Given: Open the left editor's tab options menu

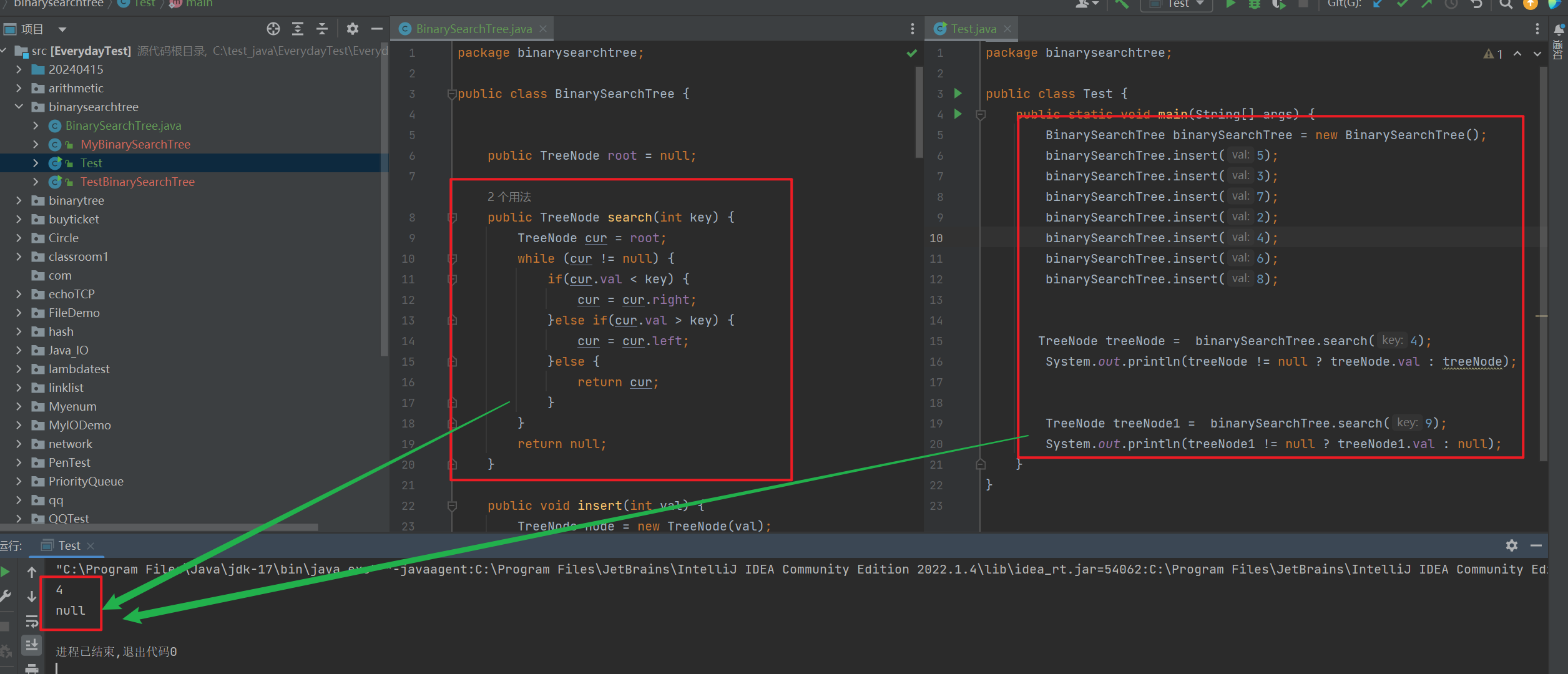Looking at the screenshot, I should [x=912, y=29].
